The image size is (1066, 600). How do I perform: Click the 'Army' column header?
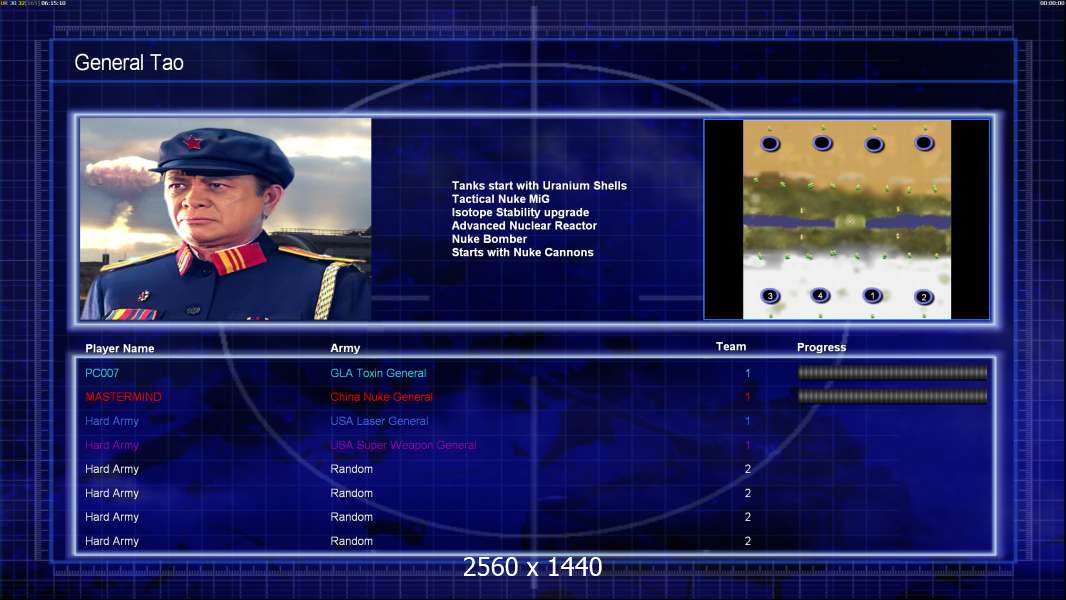pos(345,348)
